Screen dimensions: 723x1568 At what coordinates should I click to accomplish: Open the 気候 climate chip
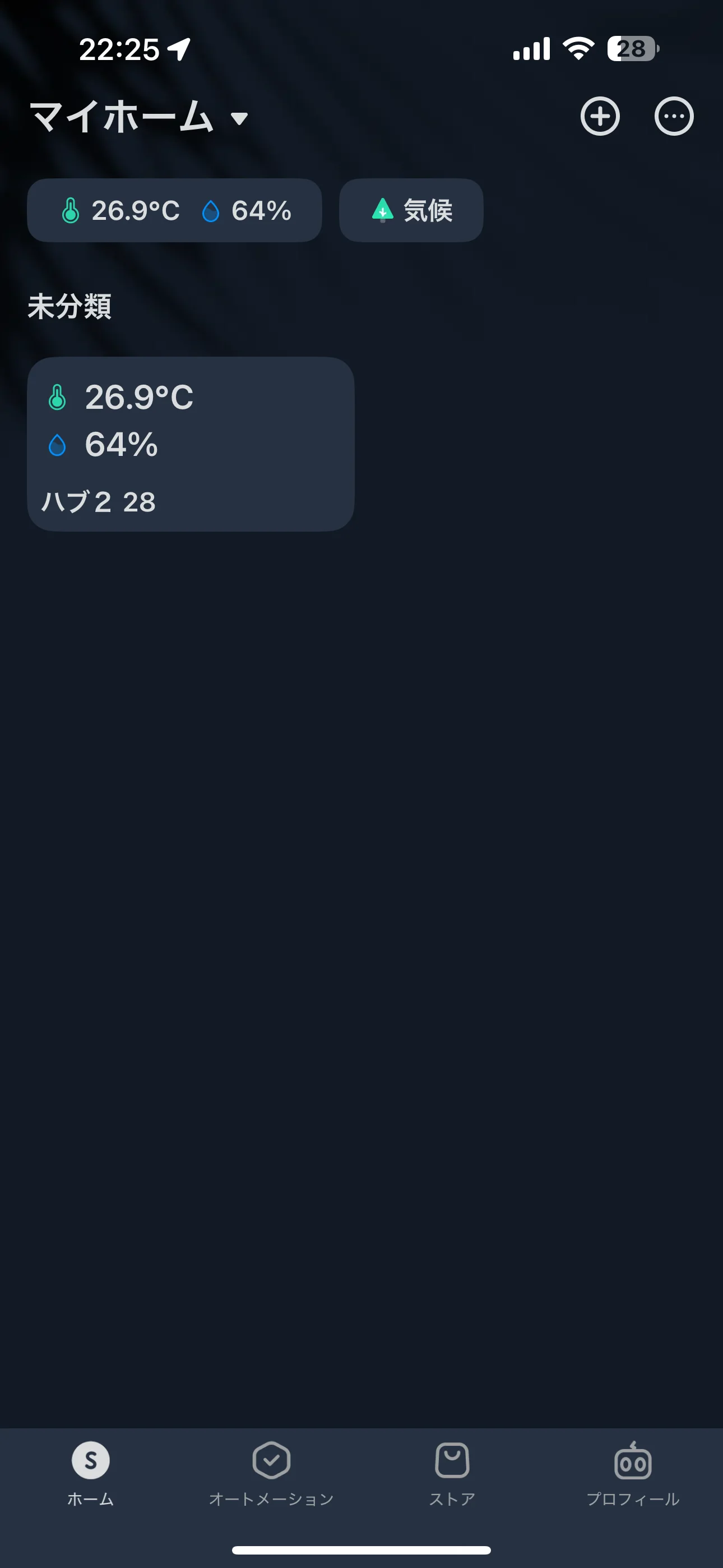(411, 211)
